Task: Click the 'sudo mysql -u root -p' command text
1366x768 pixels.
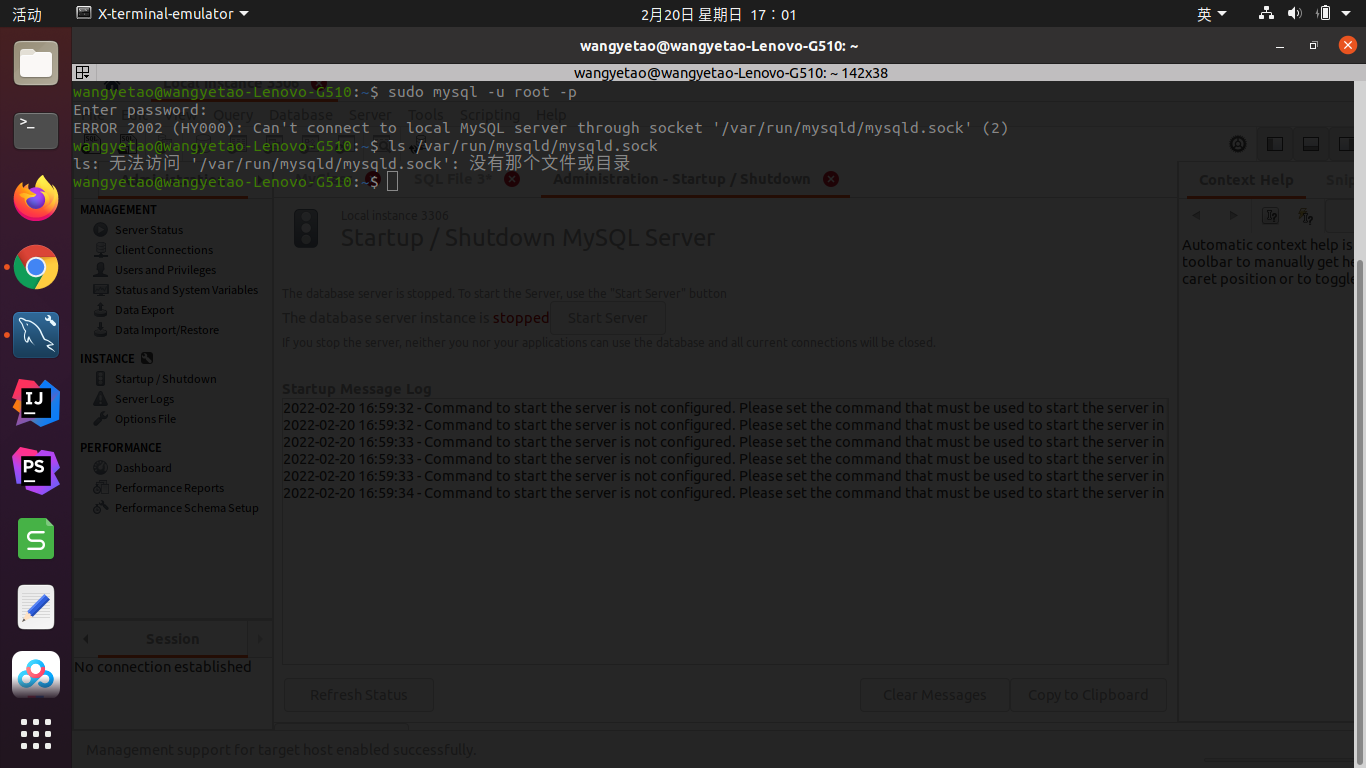Action: pyautogui.click(x=482, y=91)
